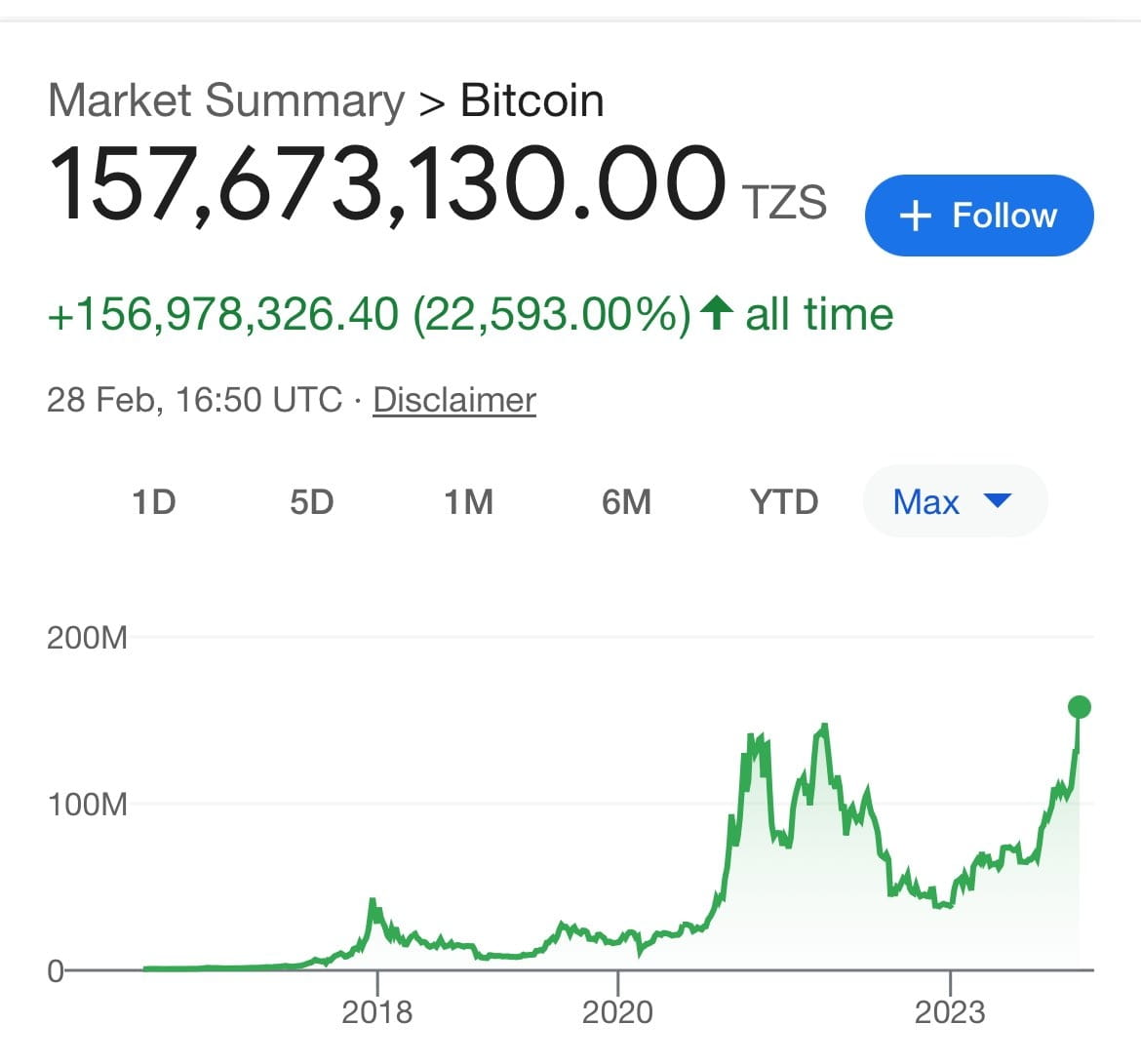This screenshot has height=1064, width=1141.
Task: Switch to the 5D chart view
Action: click(312, 501)
